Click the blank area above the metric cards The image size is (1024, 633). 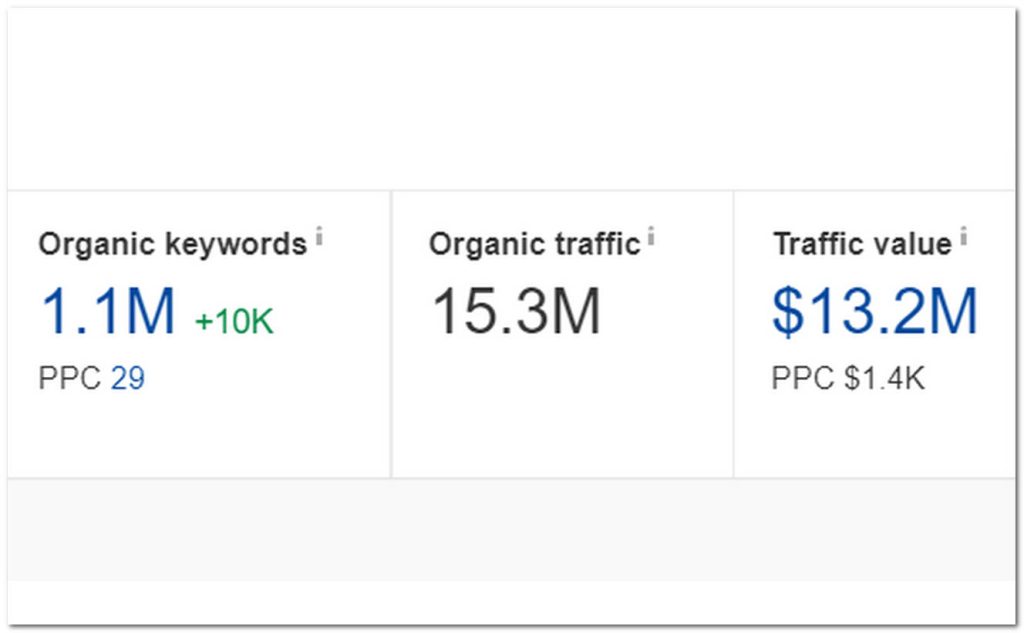click(x=512, y=100)
